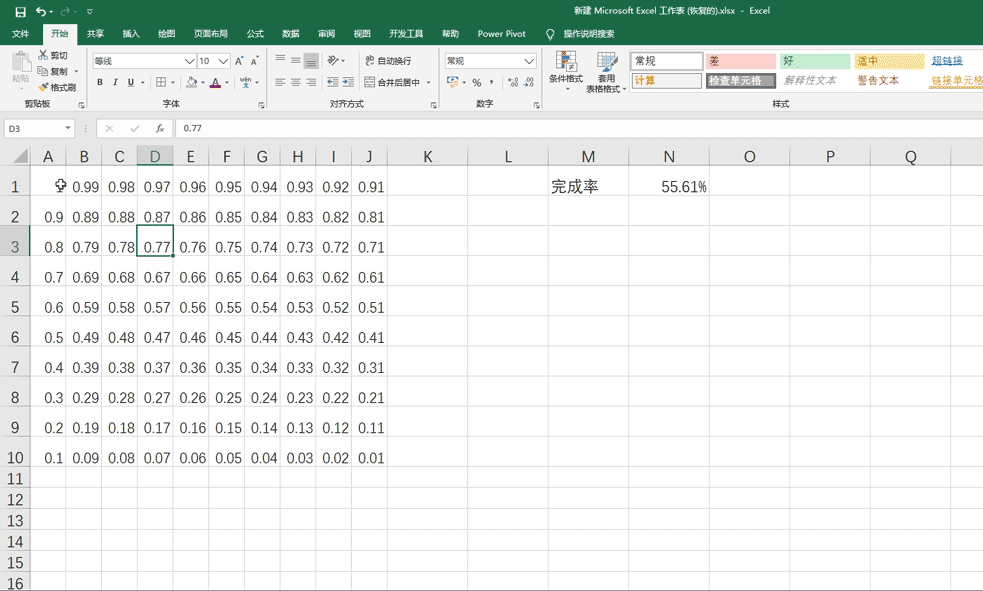This screenshot has width=983, height=591.
Task: Click the Increase Font Size icon
Action: 239,61
